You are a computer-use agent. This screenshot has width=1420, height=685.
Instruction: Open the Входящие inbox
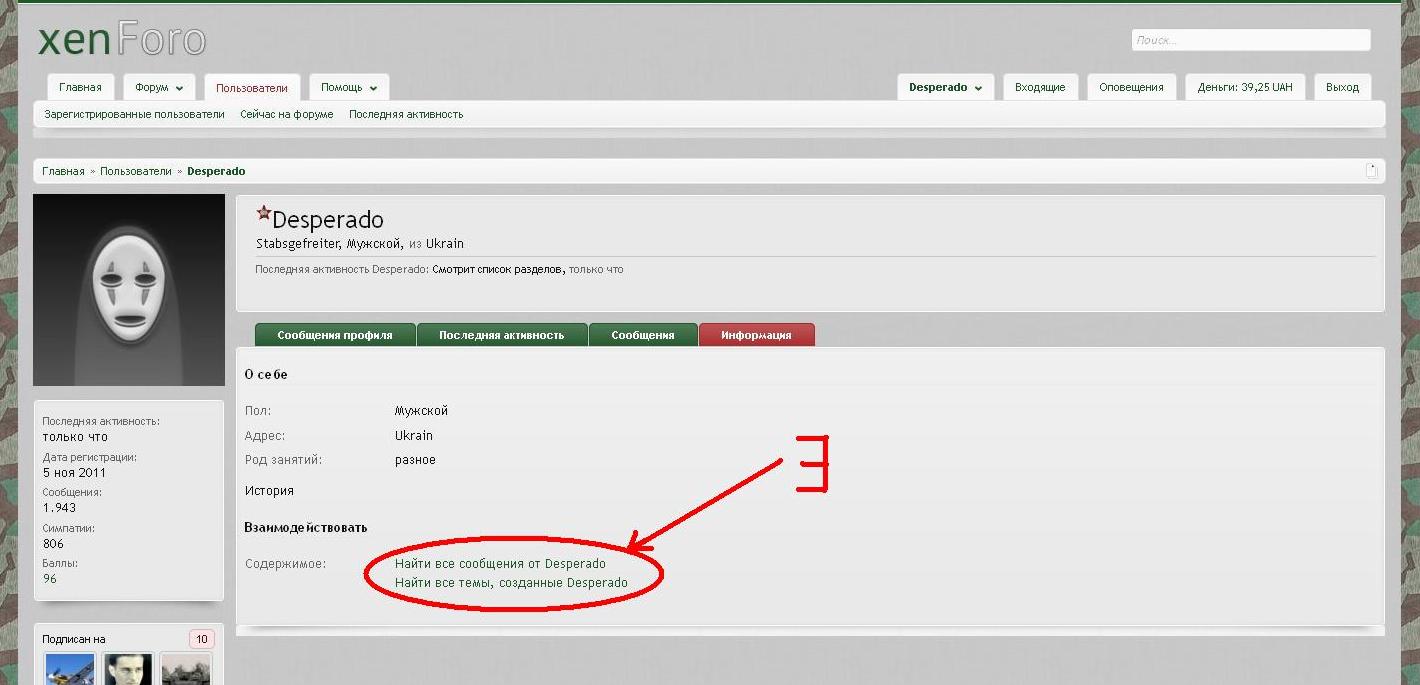1040,88
